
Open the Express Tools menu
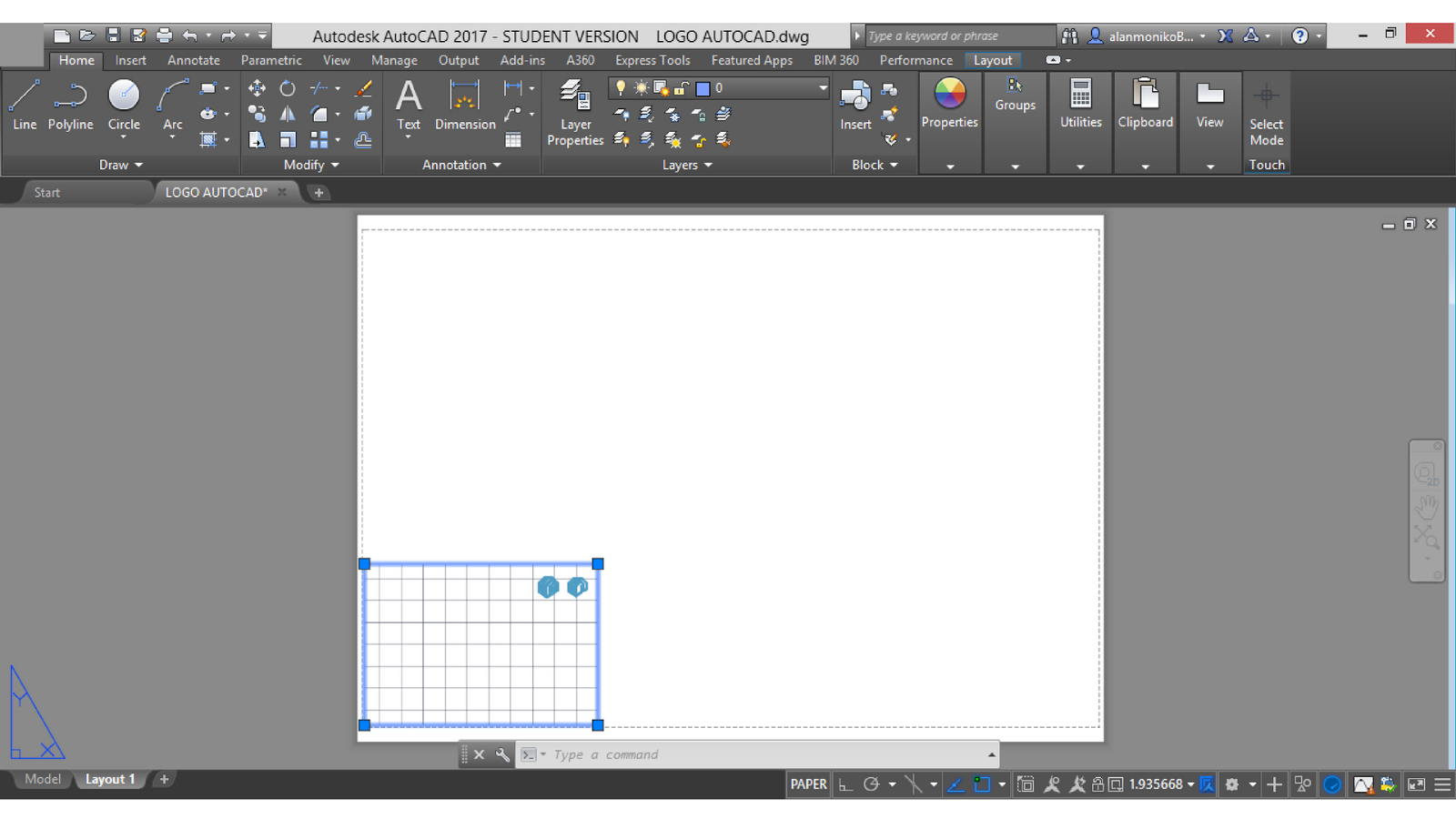(652, 60)
